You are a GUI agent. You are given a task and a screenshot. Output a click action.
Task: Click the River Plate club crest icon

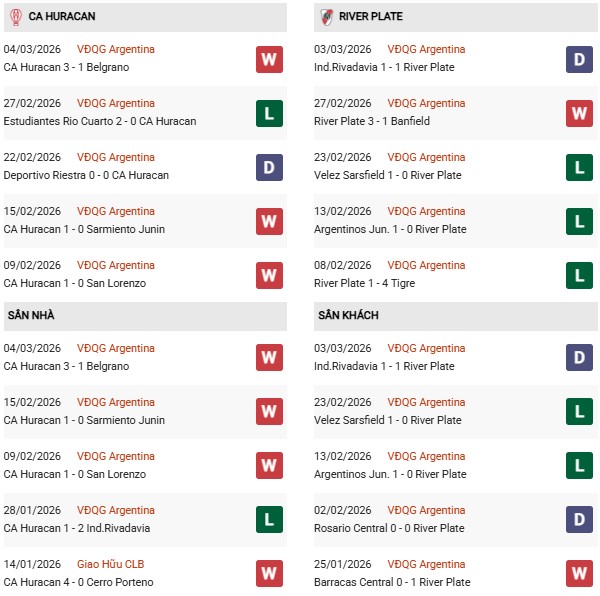coord(326,16)
